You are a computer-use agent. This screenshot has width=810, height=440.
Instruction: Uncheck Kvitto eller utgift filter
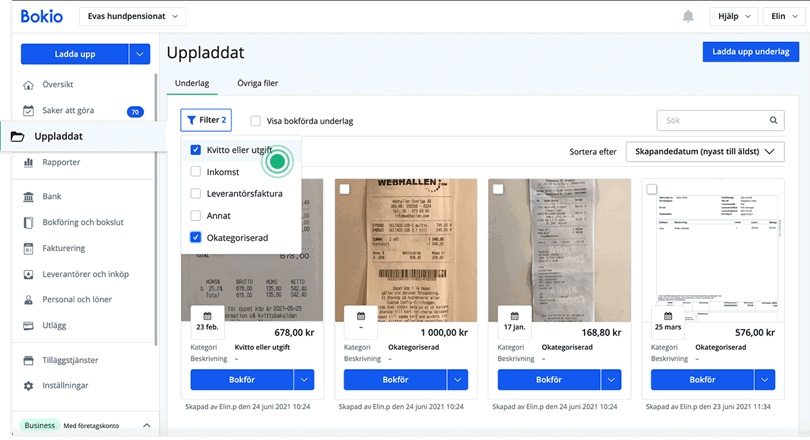point(196,149)
